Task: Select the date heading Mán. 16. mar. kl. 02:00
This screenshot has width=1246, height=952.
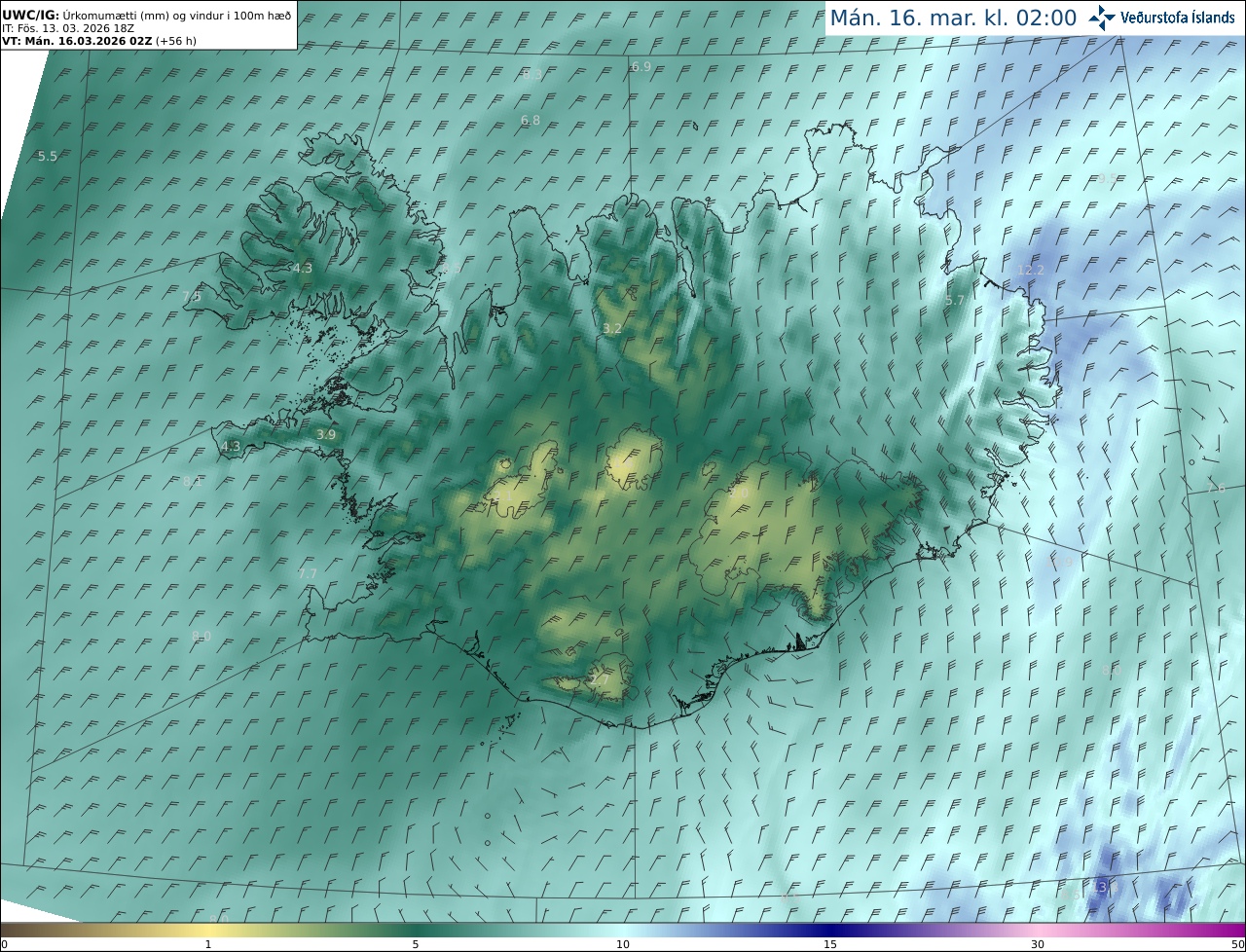Action: point(953,18)
